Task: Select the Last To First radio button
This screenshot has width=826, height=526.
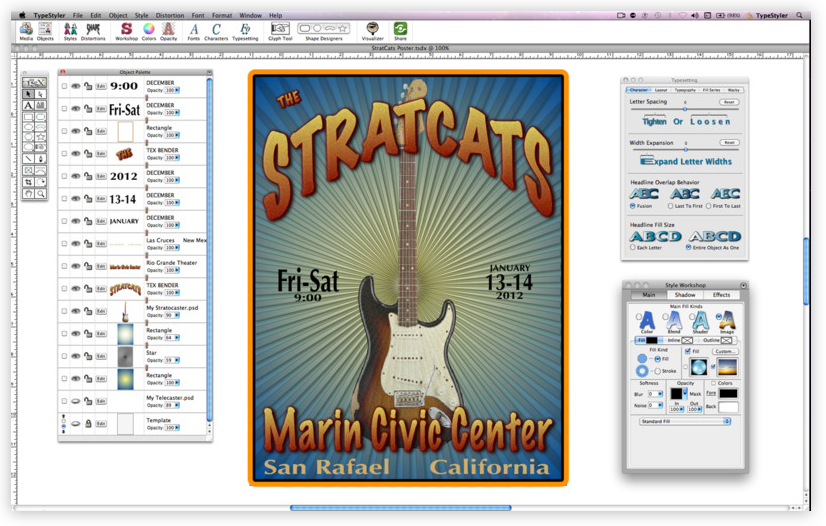Action: click(x=671, y=206)
